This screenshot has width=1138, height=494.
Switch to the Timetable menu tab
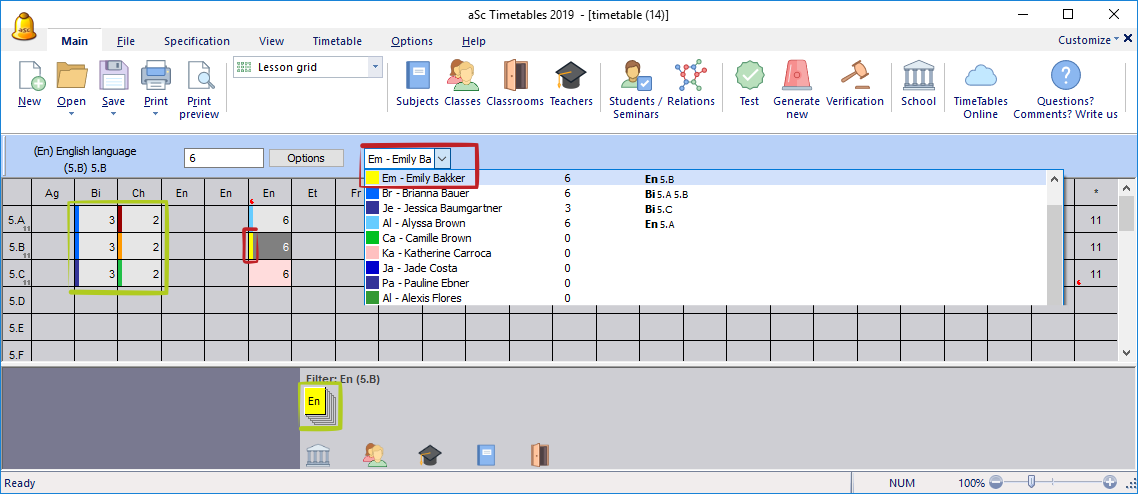[x=337, y=41]
